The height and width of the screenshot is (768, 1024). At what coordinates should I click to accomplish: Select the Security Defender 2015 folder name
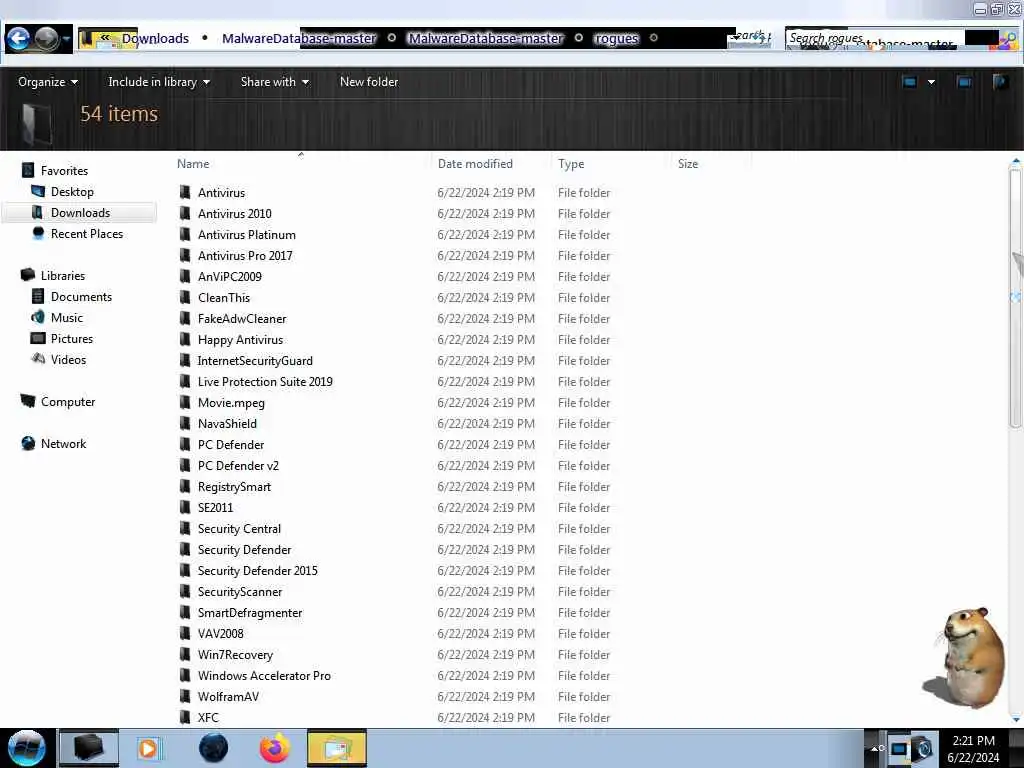(257, 571)
